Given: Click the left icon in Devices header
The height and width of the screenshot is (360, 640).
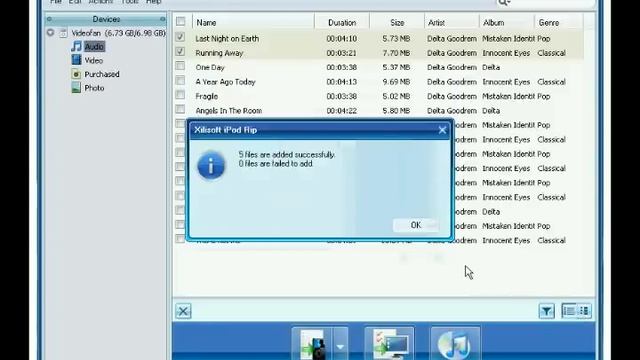Looking at the screenshot, I should click(49, 19).
